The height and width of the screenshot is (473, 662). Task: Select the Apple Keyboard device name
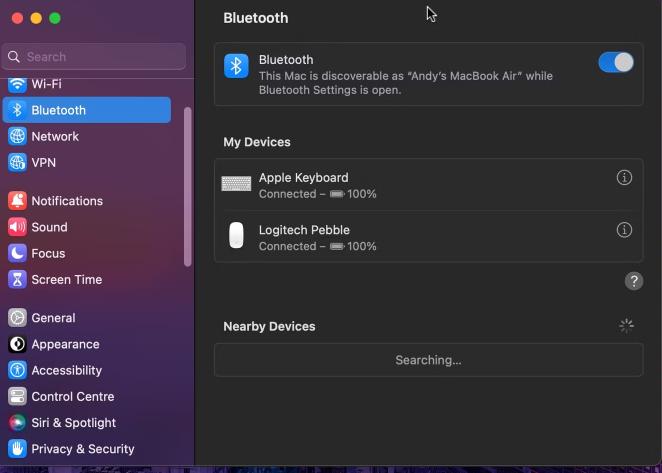click(304, 178)
